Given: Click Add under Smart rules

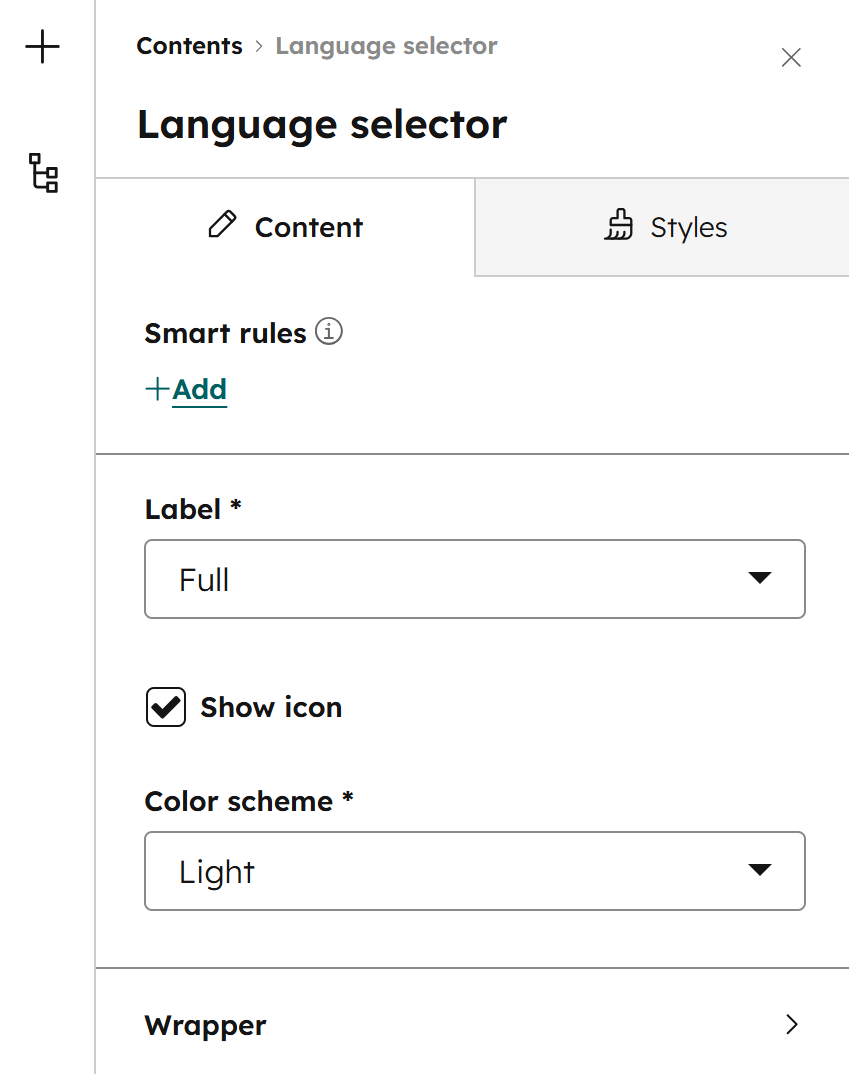Looking at the screenshot, I should click(x=199, y=389).
